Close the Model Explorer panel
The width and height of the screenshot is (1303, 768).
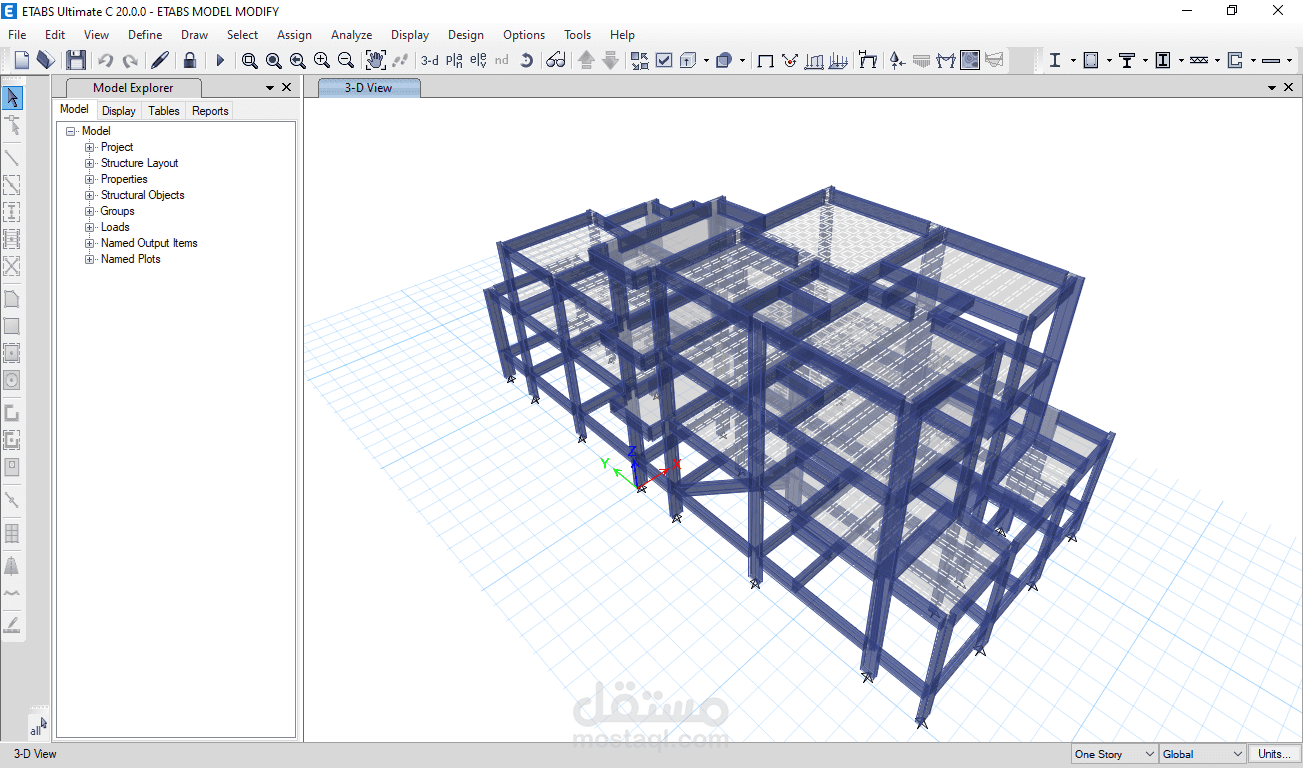(x=287, y=88)
